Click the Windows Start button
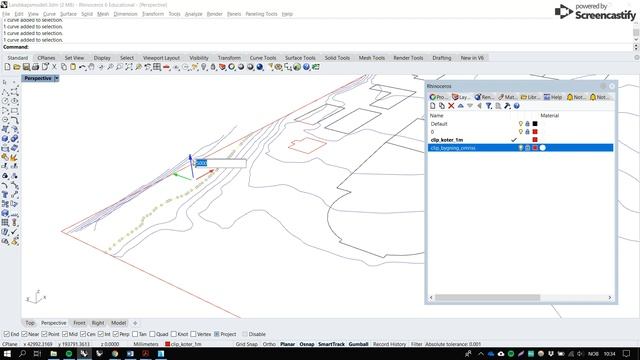640x360 pixels. 7,353
